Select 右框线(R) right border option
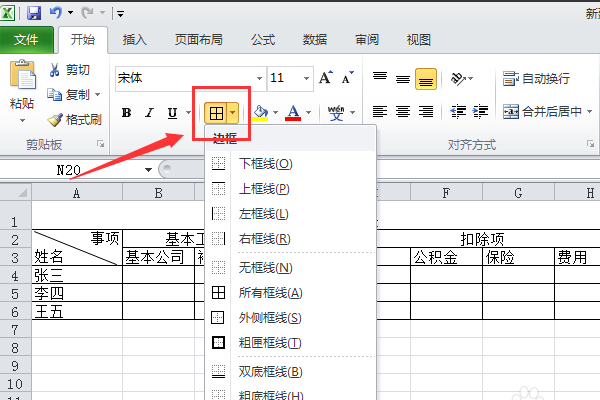 click(x=291, y=239)
